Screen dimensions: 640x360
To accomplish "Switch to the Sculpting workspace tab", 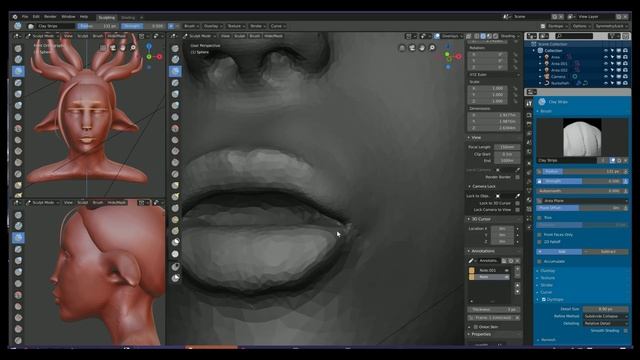I will click(107, 18).
